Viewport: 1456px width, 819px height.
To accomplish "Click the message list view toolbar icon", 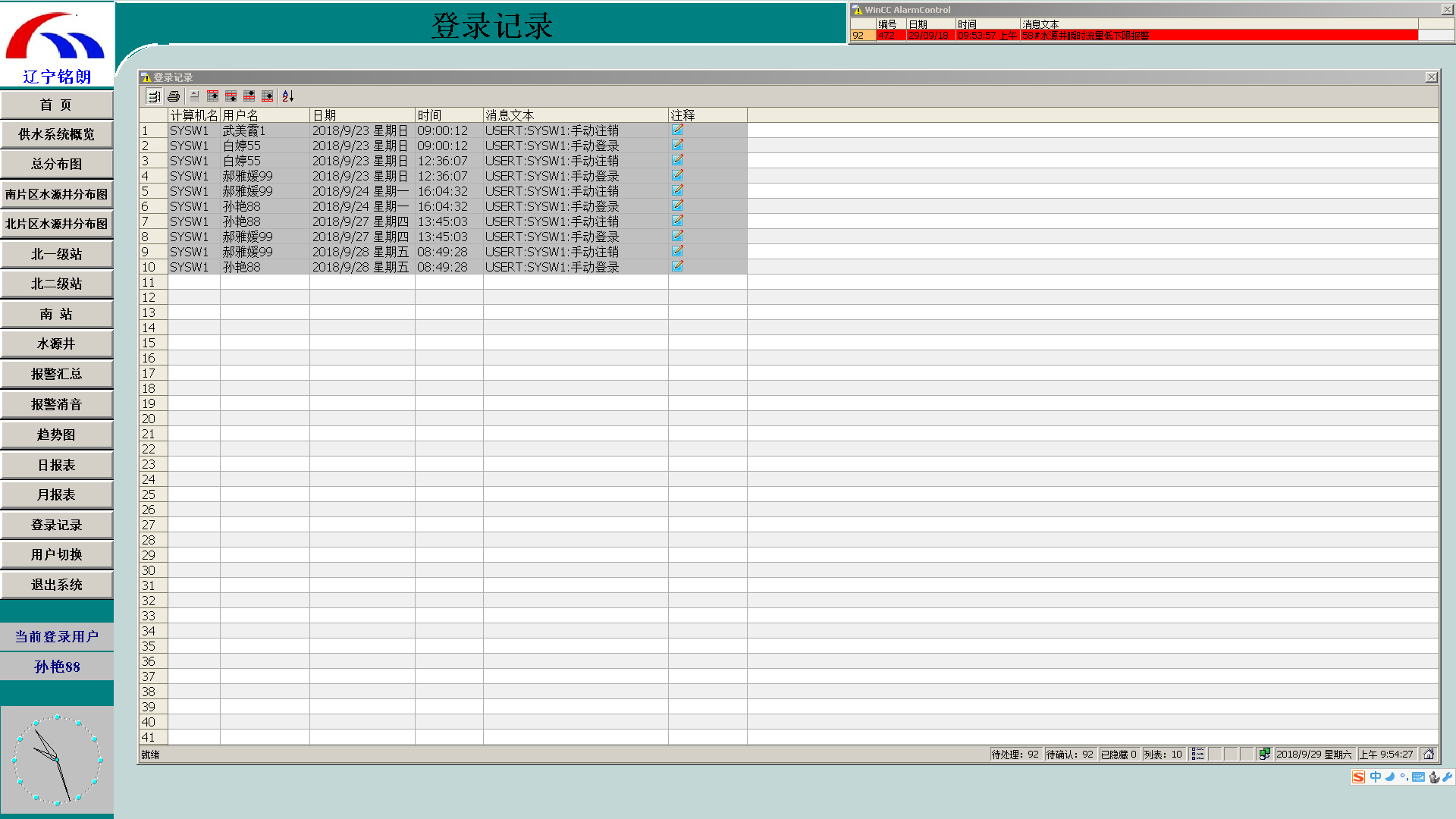I will 154,96.
